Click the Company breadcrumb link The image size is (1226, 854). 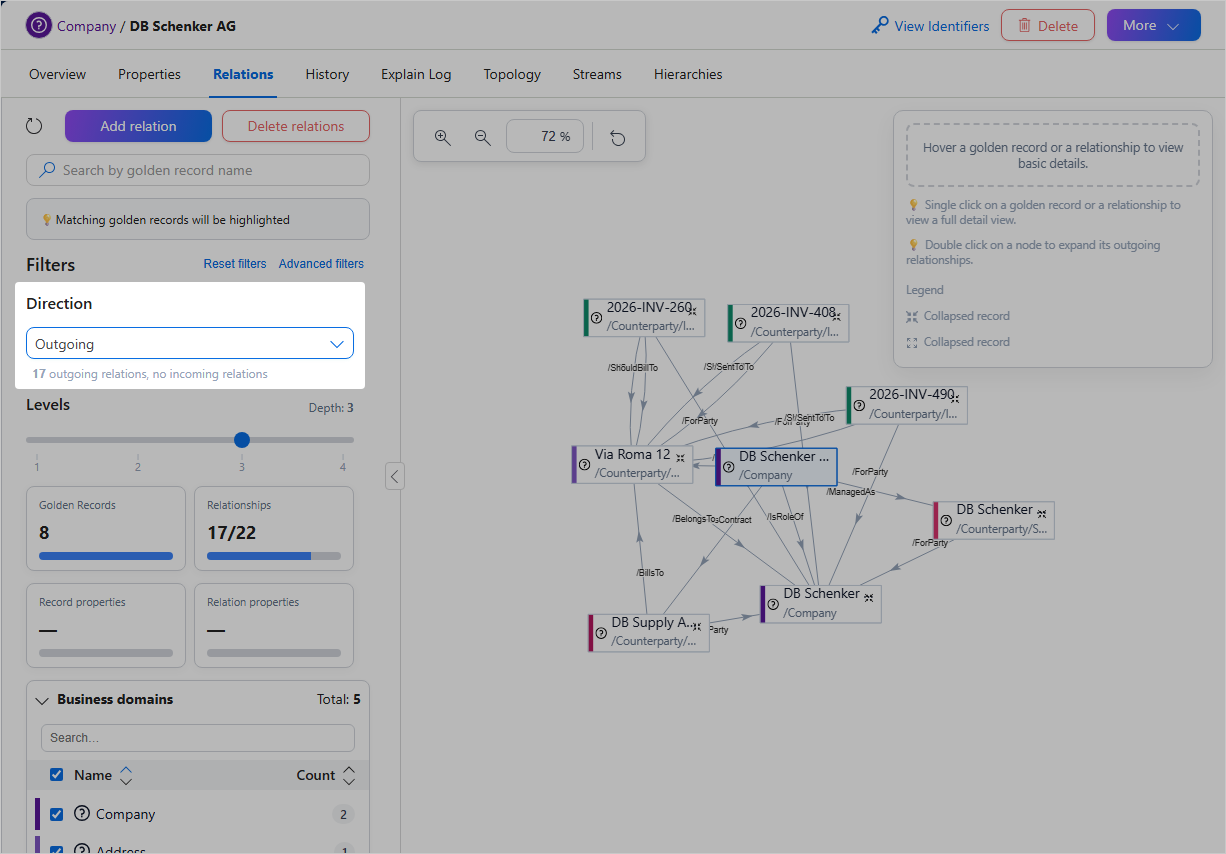pyautogui.click(x=86, y=26)
